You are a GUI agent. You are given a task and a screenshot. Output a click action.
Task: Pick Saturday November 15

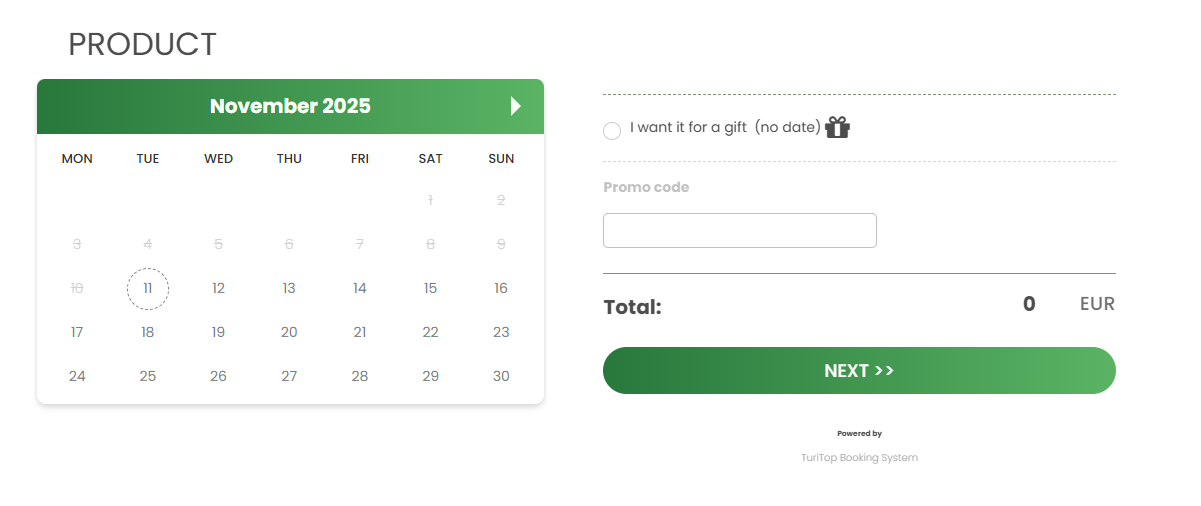pyautogui.click(x=430, y=288)
